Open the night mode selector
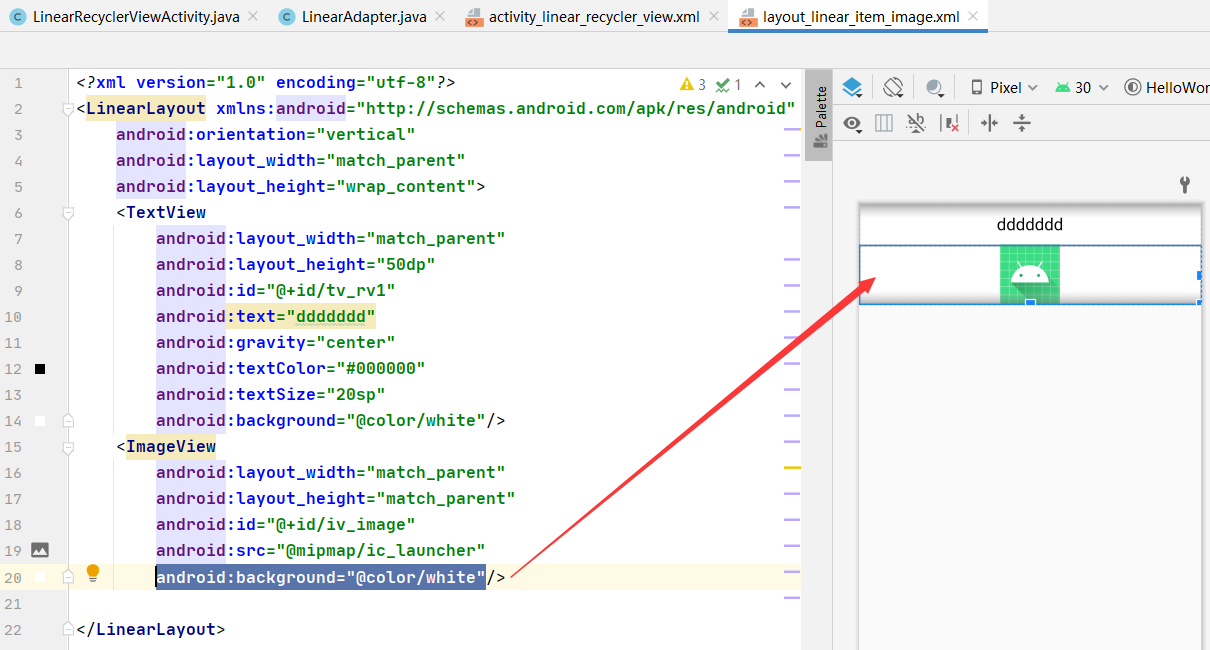Image resolution: width=1210 pixels, height=650 pixels. click(935, 87)
